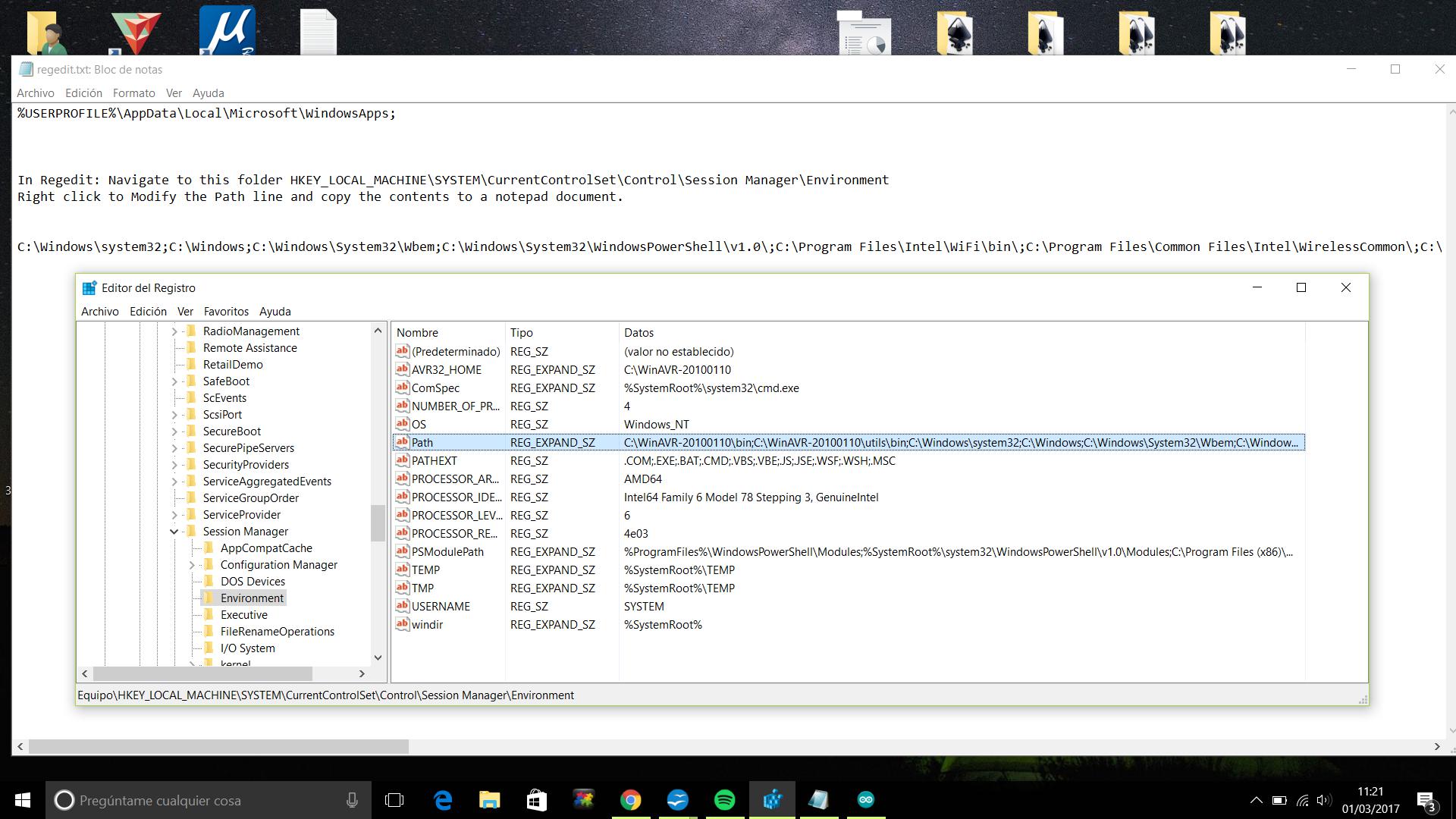Expand the SecurityProviders key
1456x819 pixels.
[174, 465]
